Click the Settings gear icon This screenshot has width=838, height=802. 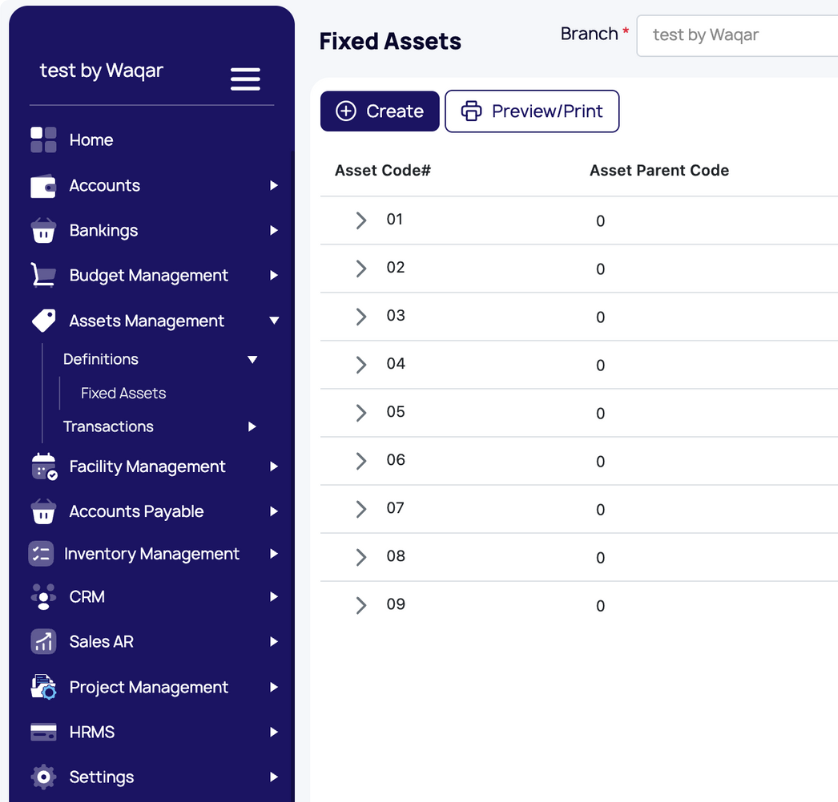[43, 777]
